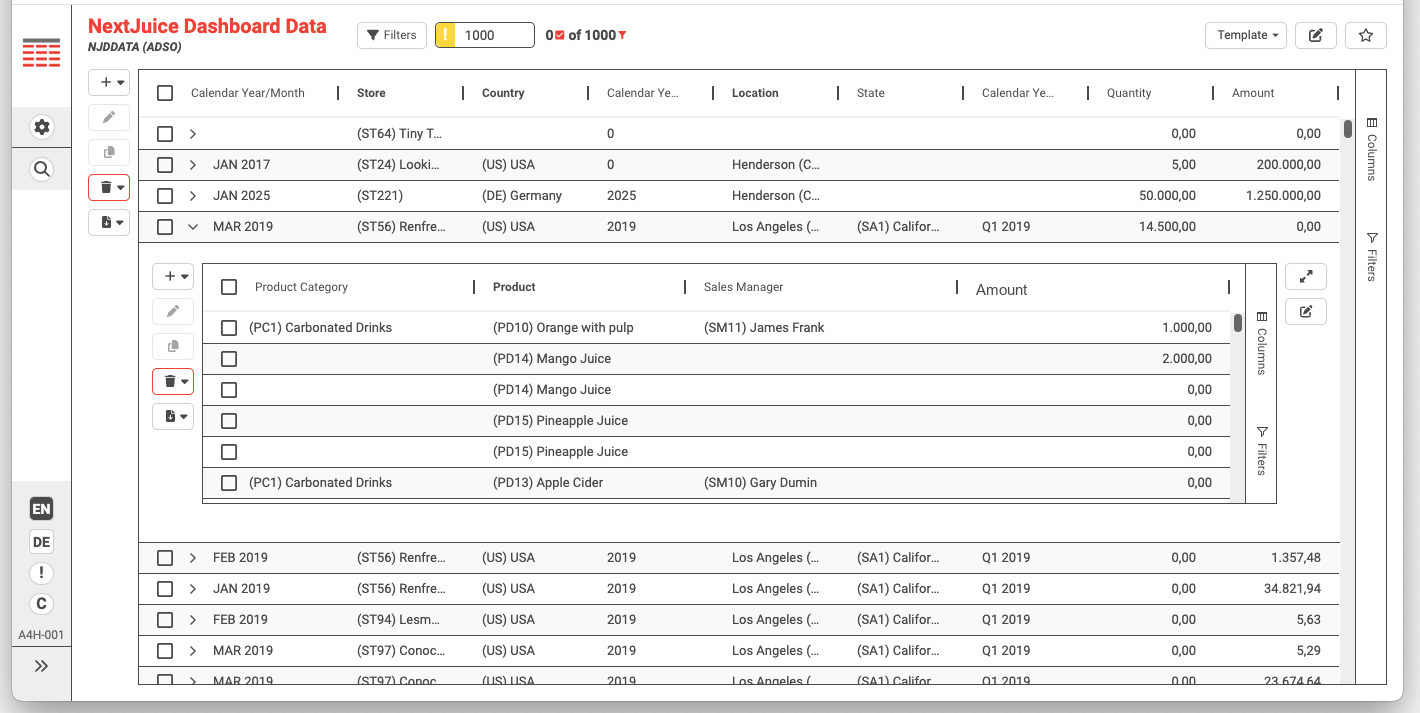This screenshot has width=1420, height=713.
Task: Open the settings gear in the sidebar
Action: [x=41, y=127]
